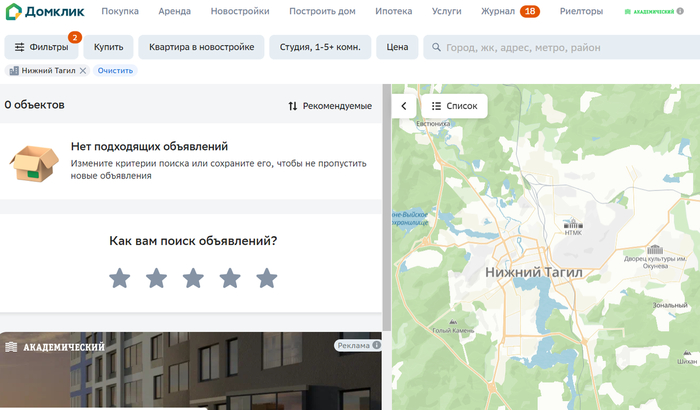This screenshot has width=700, height=410.
Task: Click the info icon beside the Академический header ad
Action: (680, 11)
